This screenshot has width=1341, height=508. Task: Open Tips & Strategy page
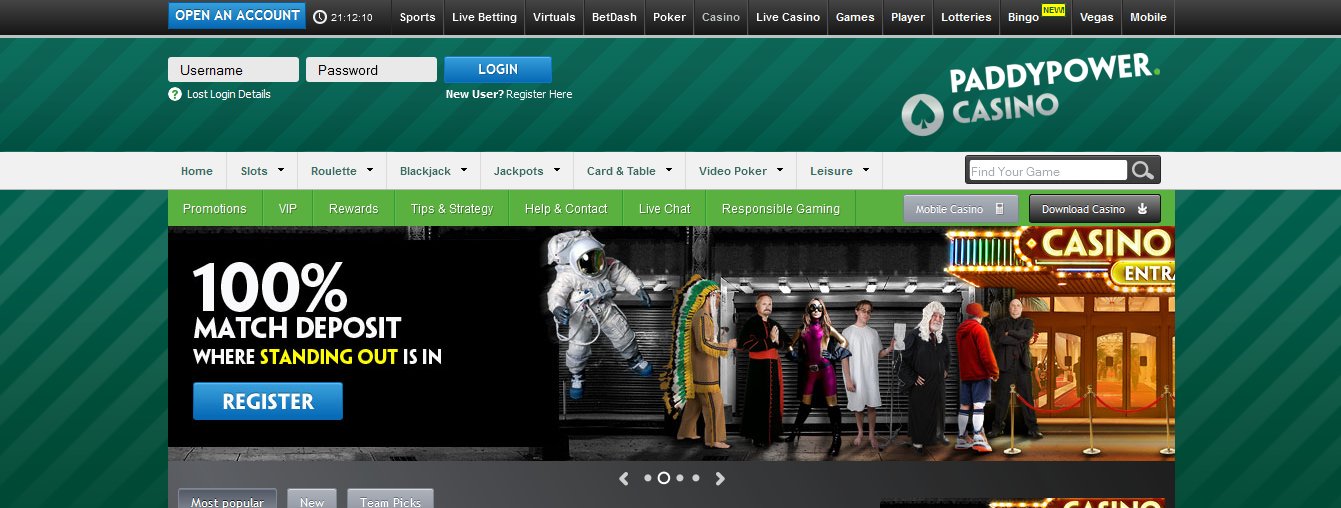(452, 209)
